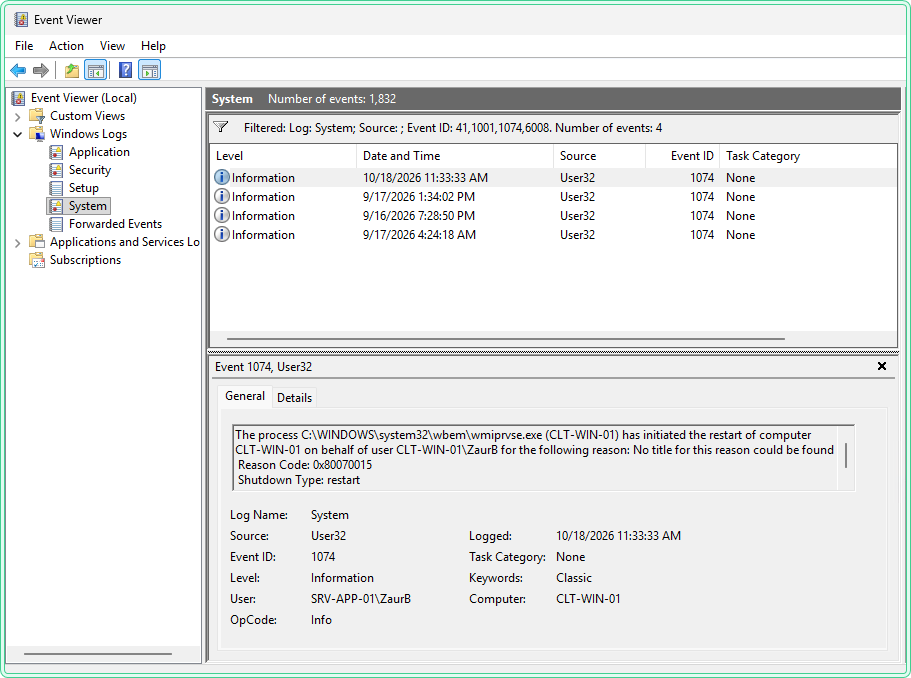The width and height of the screenshot is (911, 678).
Task: Click info icon of 9/17/2026 1:34:02 PM event
Action: pyautogui.click(x=222, y=196)
